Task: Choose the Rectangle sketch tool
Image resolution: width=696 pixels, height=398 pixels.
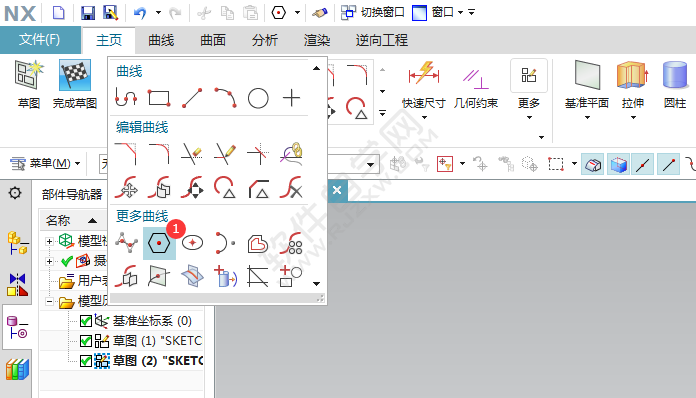Action: 159,98
